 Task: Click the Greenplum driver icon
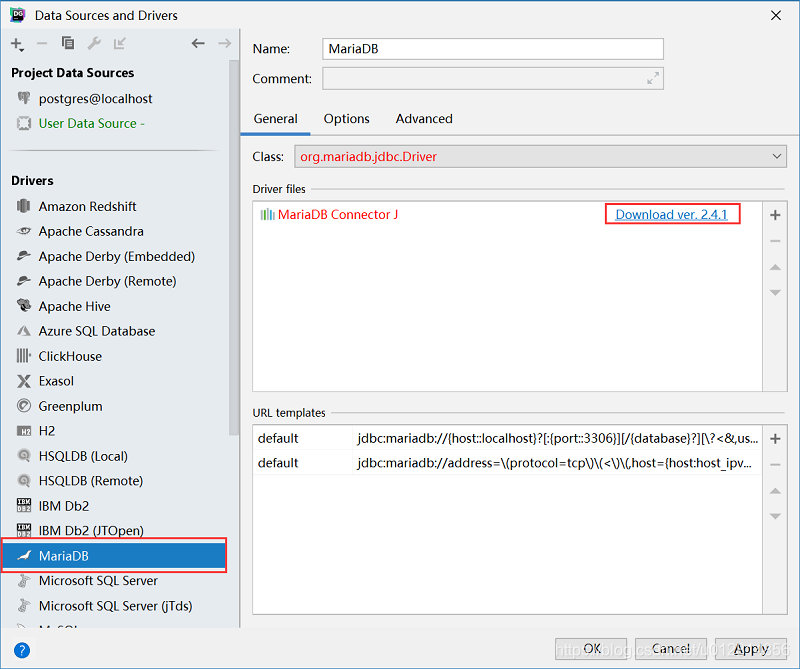tap(23, 406)
